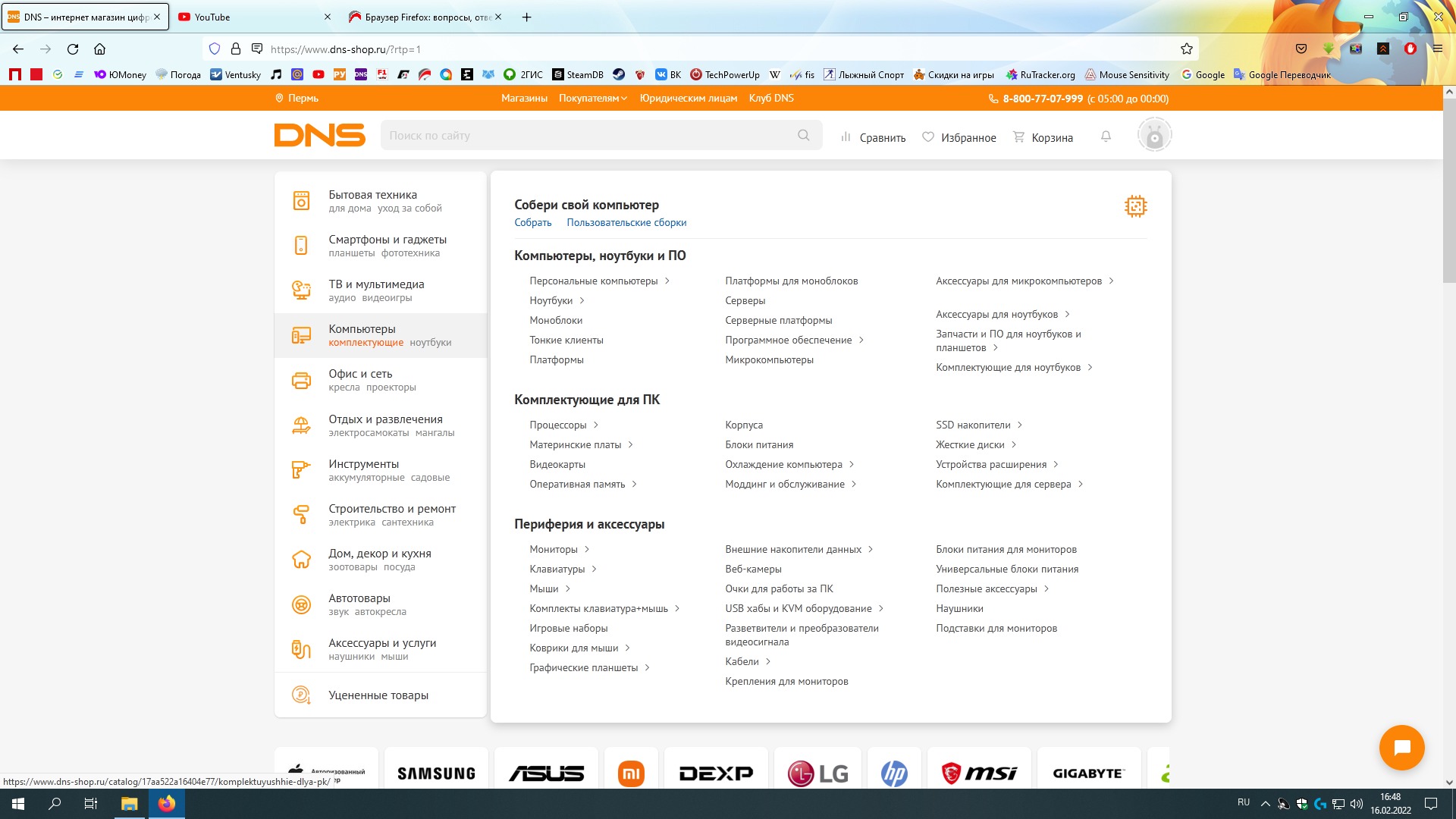
Task: Reload the page in Firefox
Action: (73, 49)
